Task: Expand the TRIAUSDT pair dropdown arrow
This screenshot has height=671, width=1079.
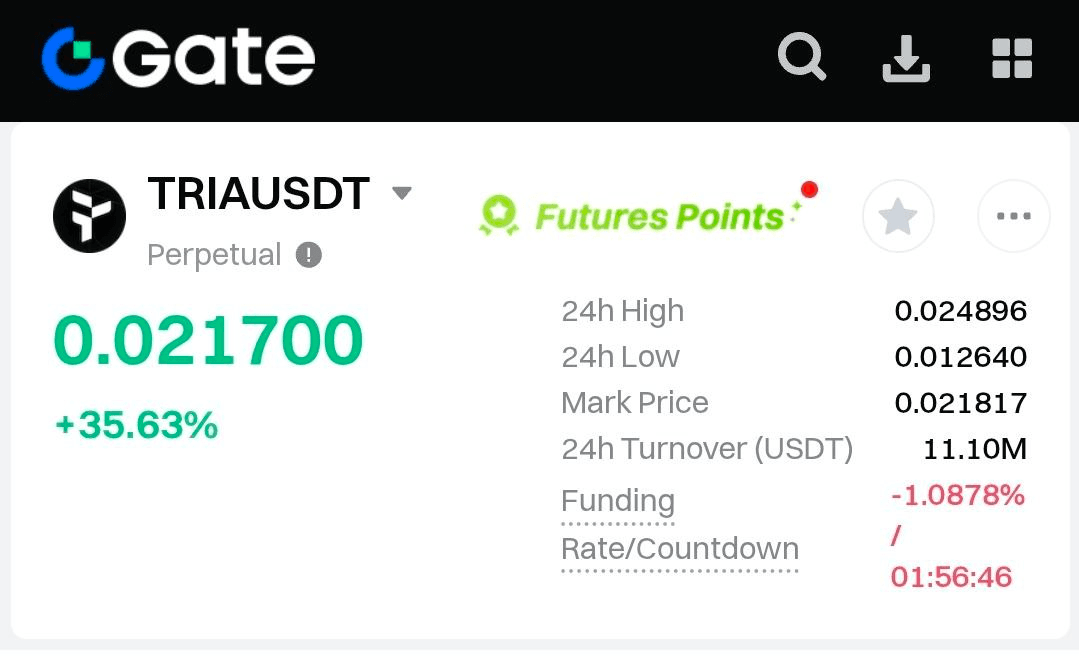Action: coord(402,193)
